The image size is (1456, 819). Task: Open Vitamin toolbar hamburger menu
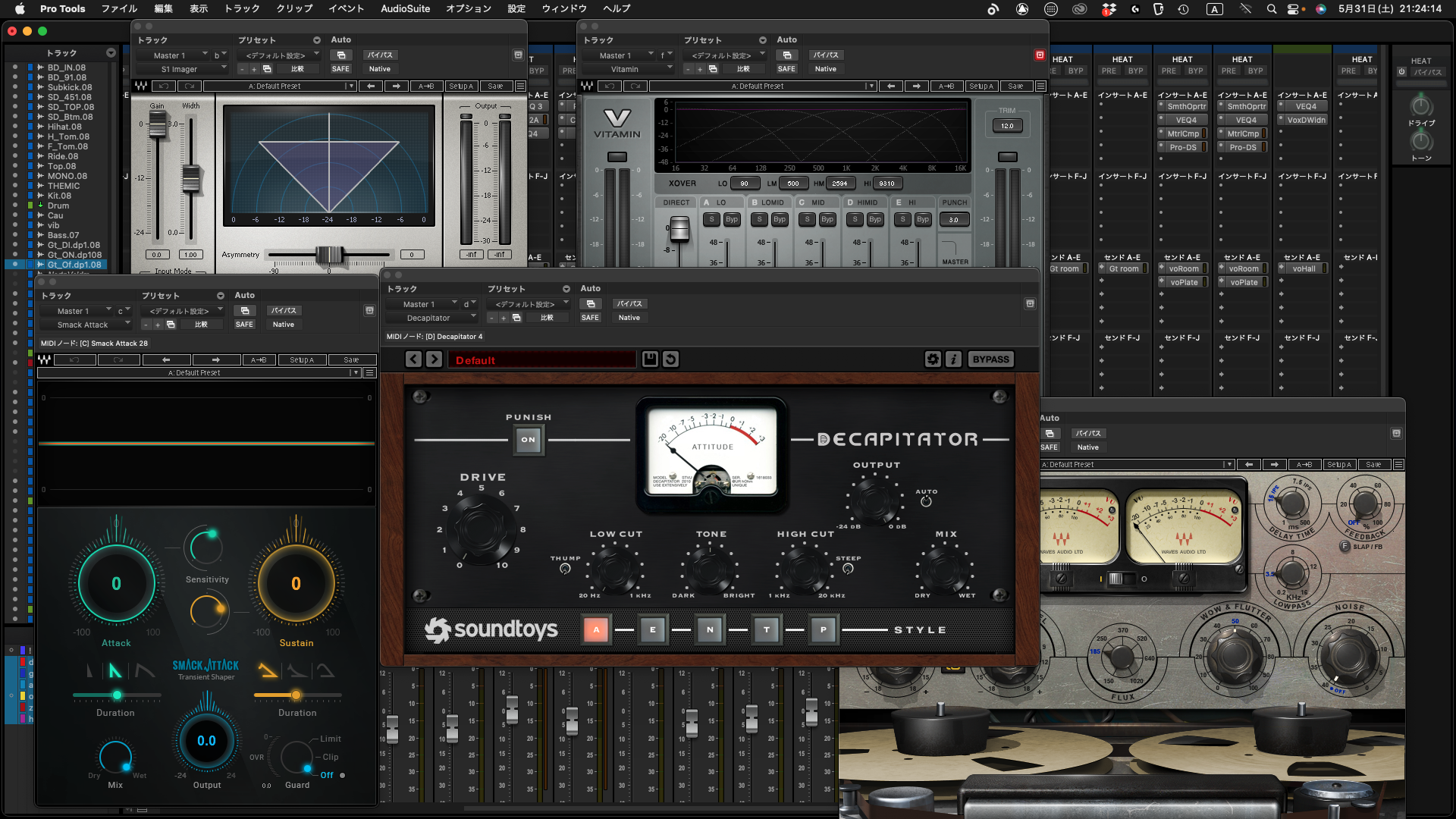pyautogui.click(x=1041, y=86)
